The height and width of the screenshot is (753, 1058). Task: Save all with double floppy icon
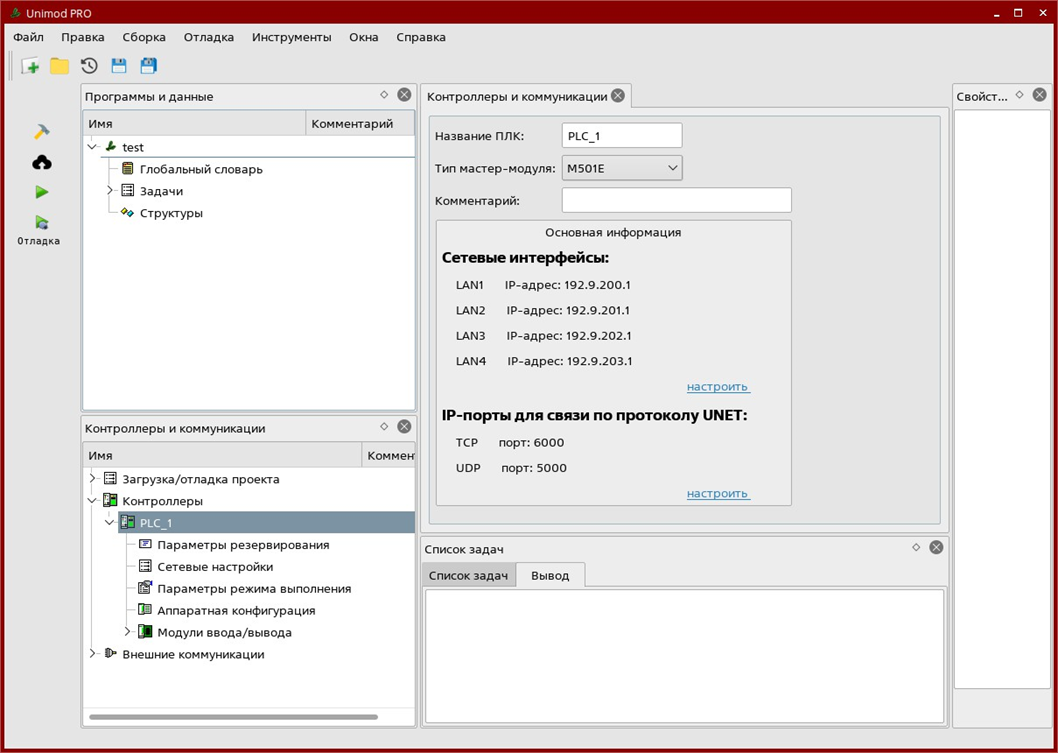[x=148, y=66]
